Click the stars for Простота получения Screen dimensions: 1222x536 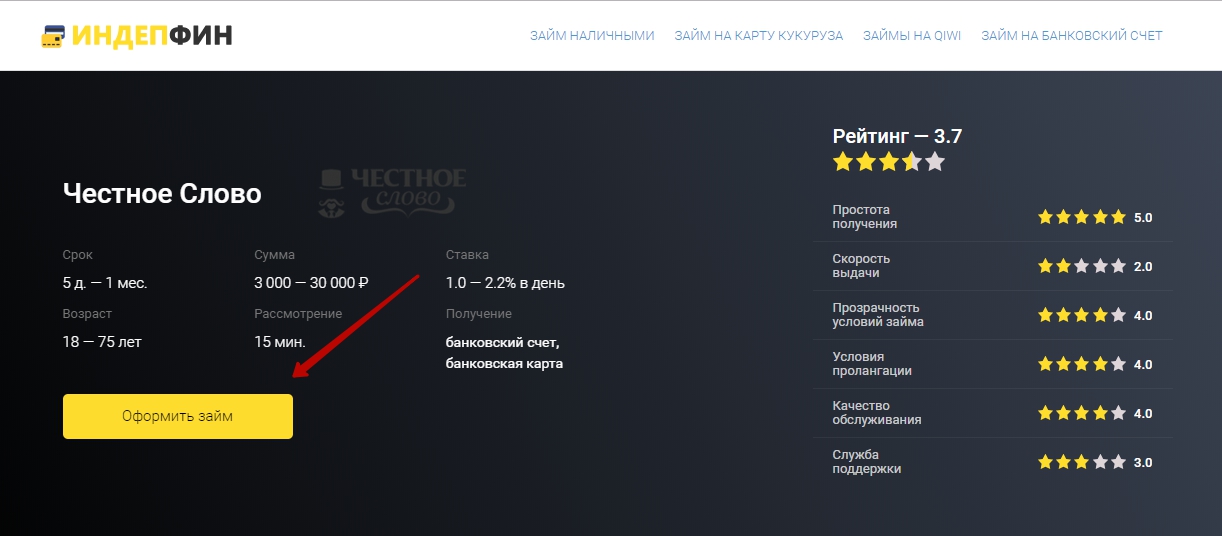(x=1082, y=217)
